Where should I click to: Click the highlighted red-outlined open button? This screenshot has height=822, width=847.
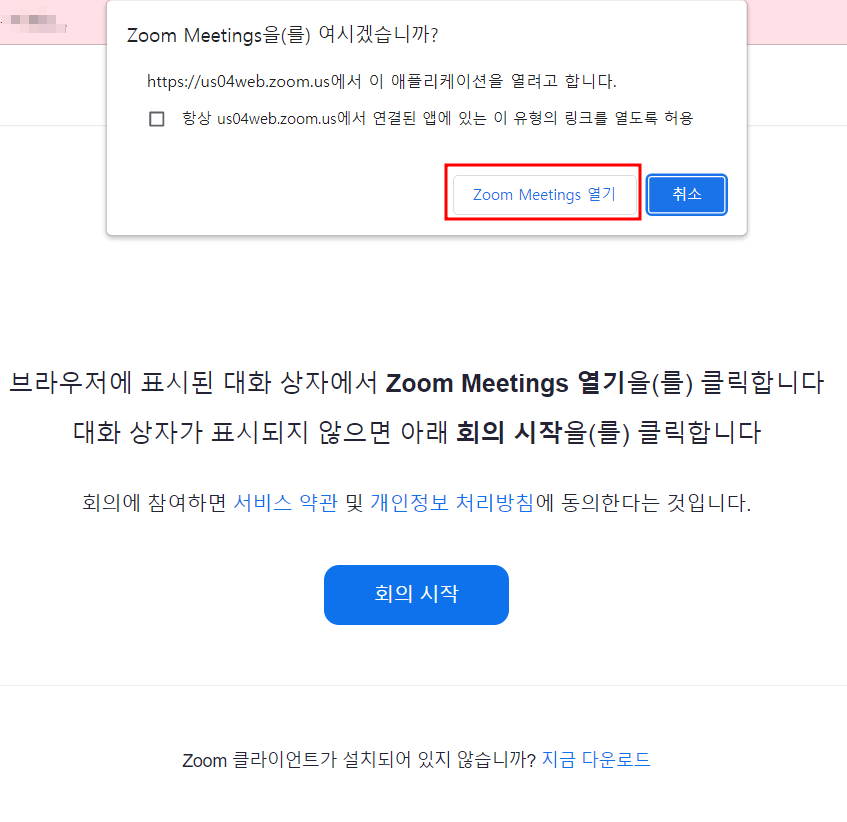coord(543,194)
